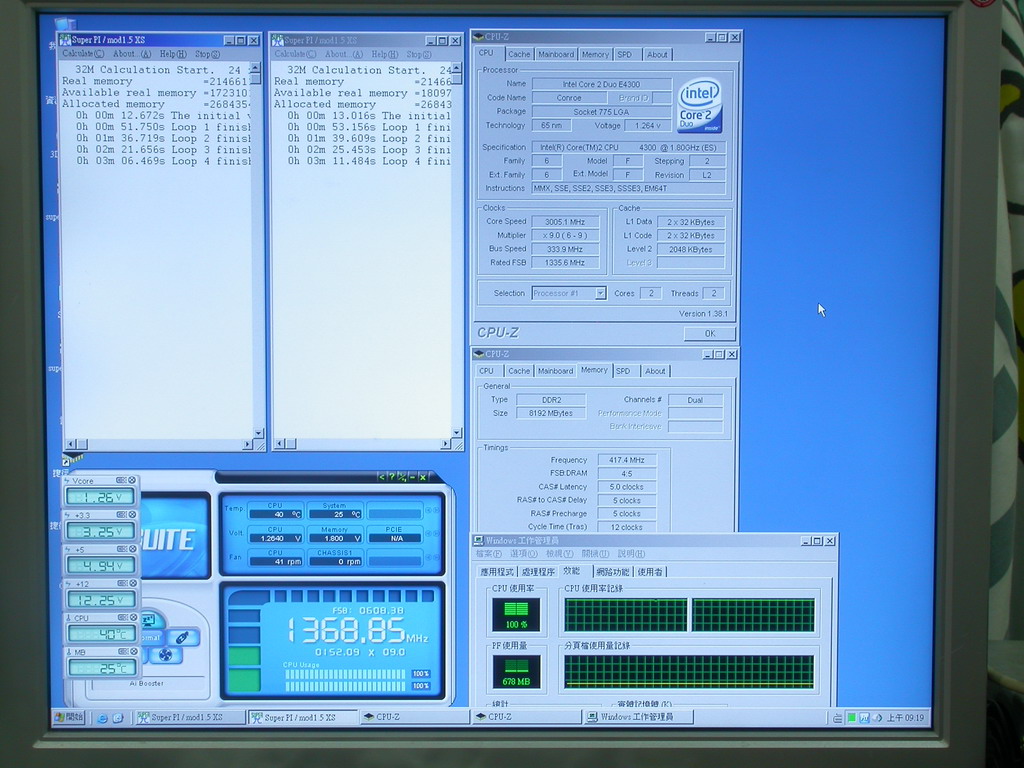This screenshot has height=768, width=1024.
Task: Open Internet Explorer from quick launch
Action: [x=103, y=718]
